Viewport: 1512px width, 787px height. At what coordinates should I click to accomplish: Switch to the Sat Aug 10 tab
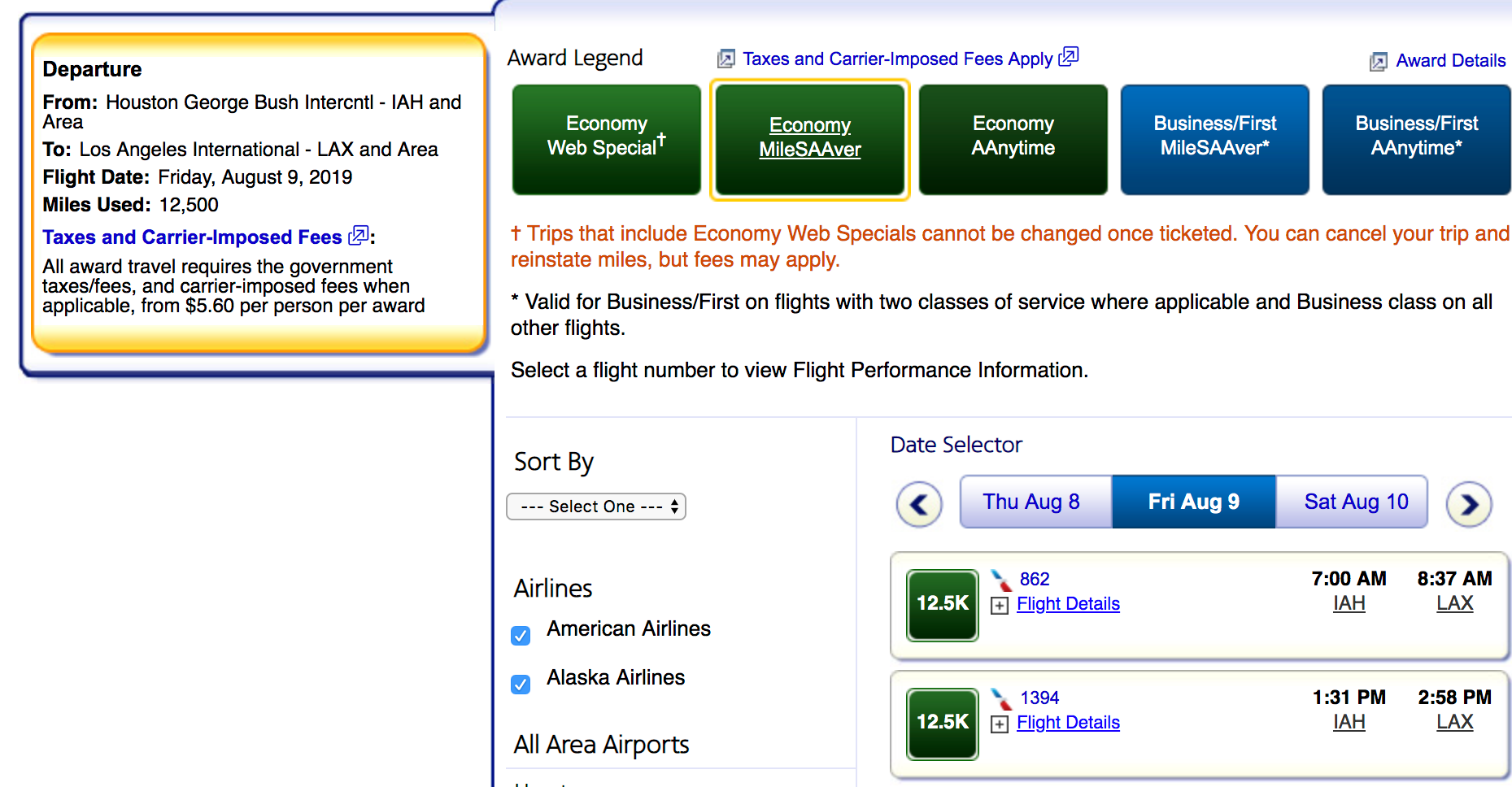click(1355, 502)
